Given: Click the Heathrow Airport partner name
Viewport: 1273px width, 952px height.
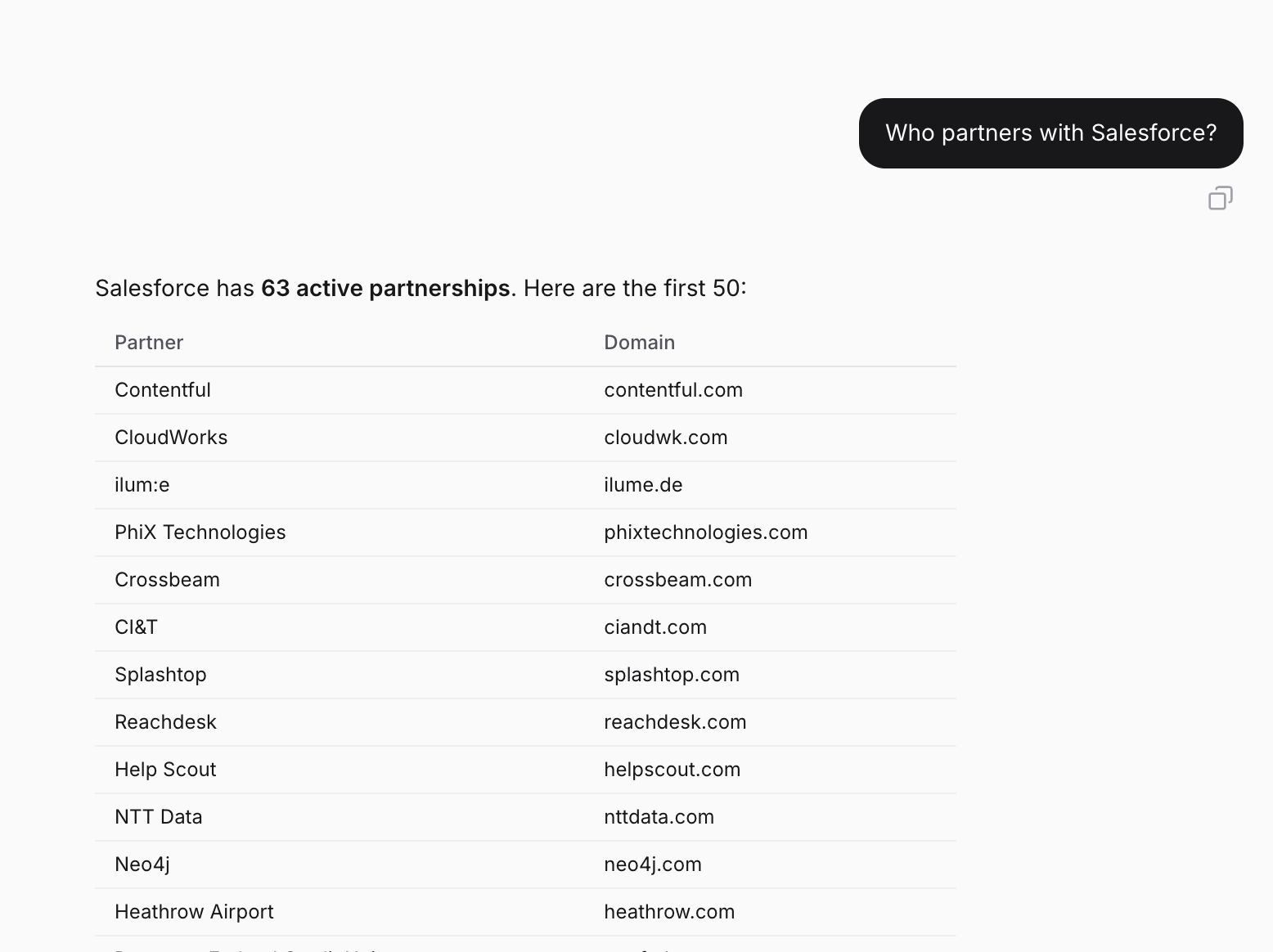Looking at the screenshot, I should 194,912.
